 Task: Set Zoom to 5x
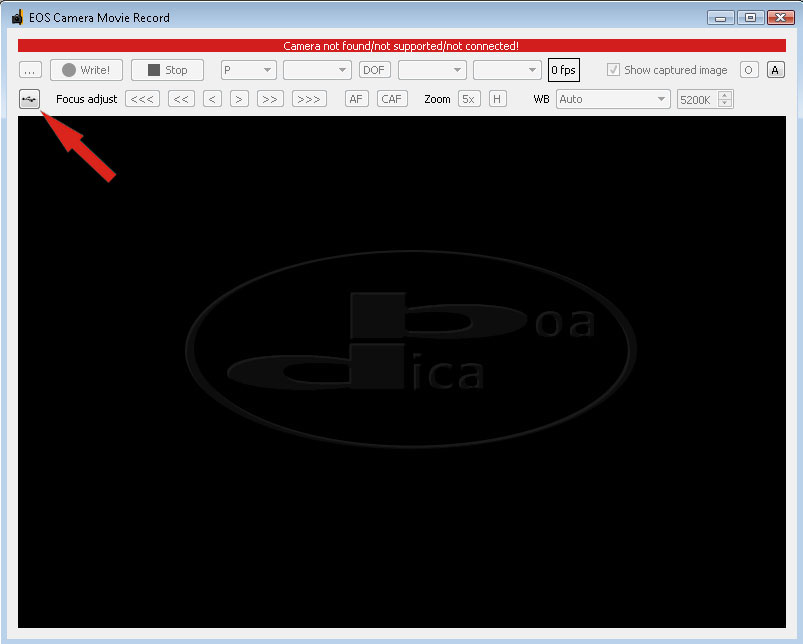[x=469, y=99]
